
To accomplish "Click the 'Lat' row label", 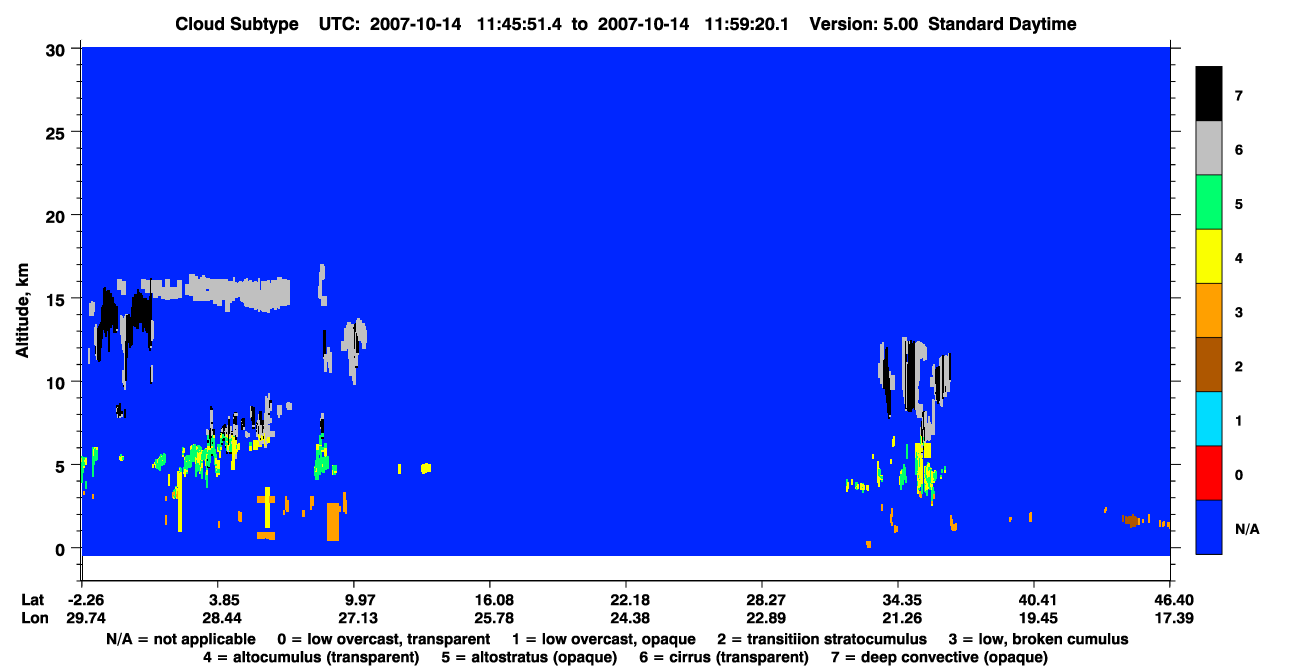I will pyautogui.click(x=33, y=599).
